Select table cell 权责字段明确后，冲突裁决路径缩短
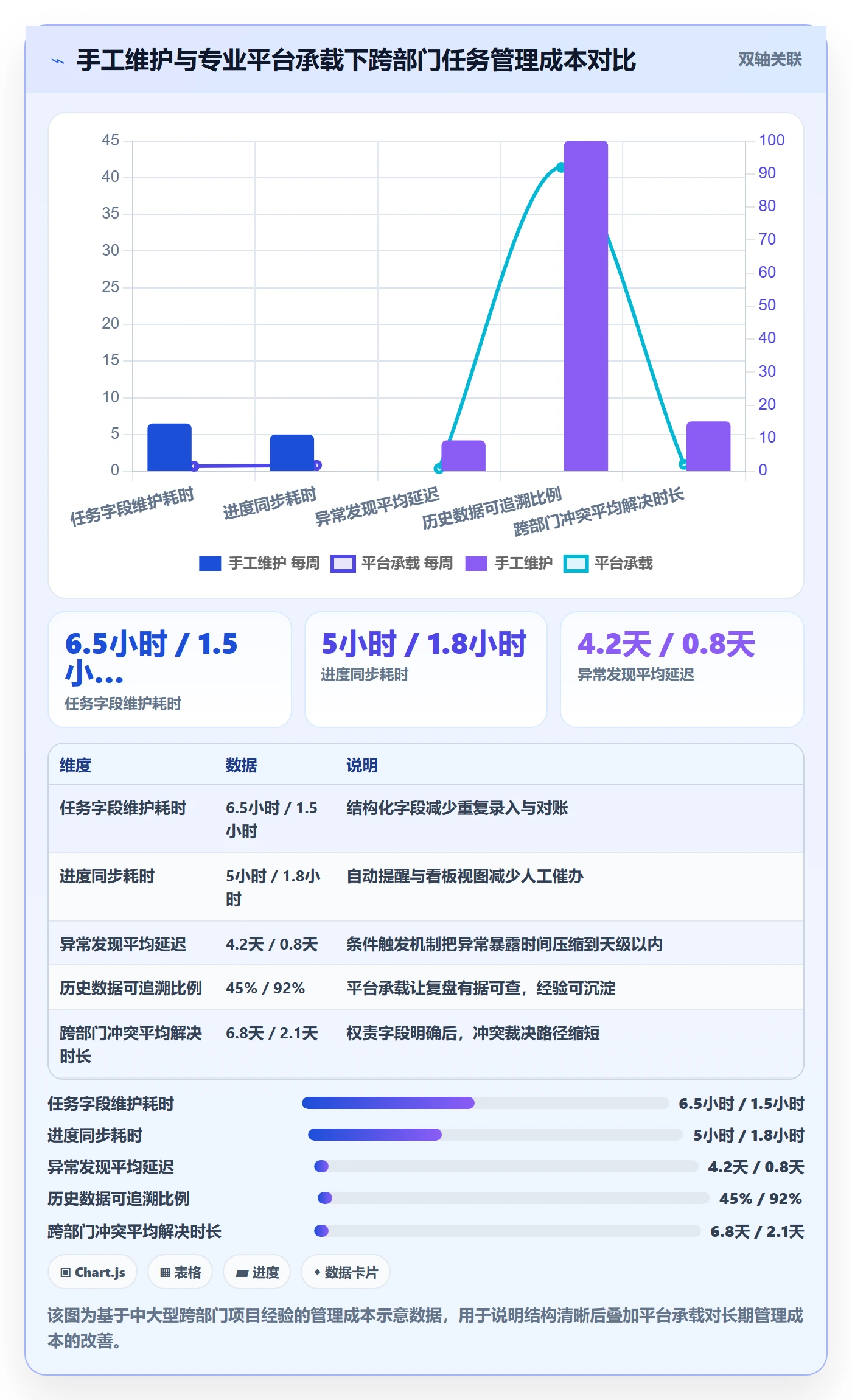This screenshot has width=852, height=1400. click(x=473, y=1033)
